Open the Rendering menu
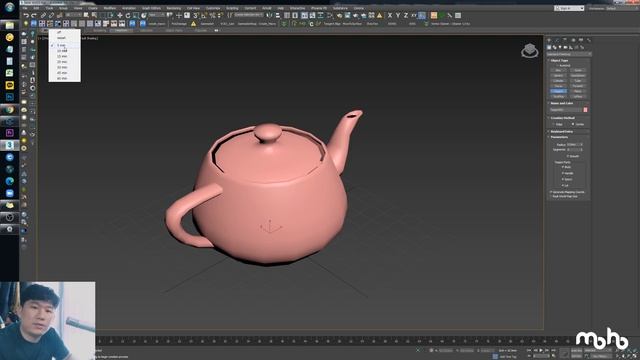Viewport: 640px width, 360px height. [173, 8]
